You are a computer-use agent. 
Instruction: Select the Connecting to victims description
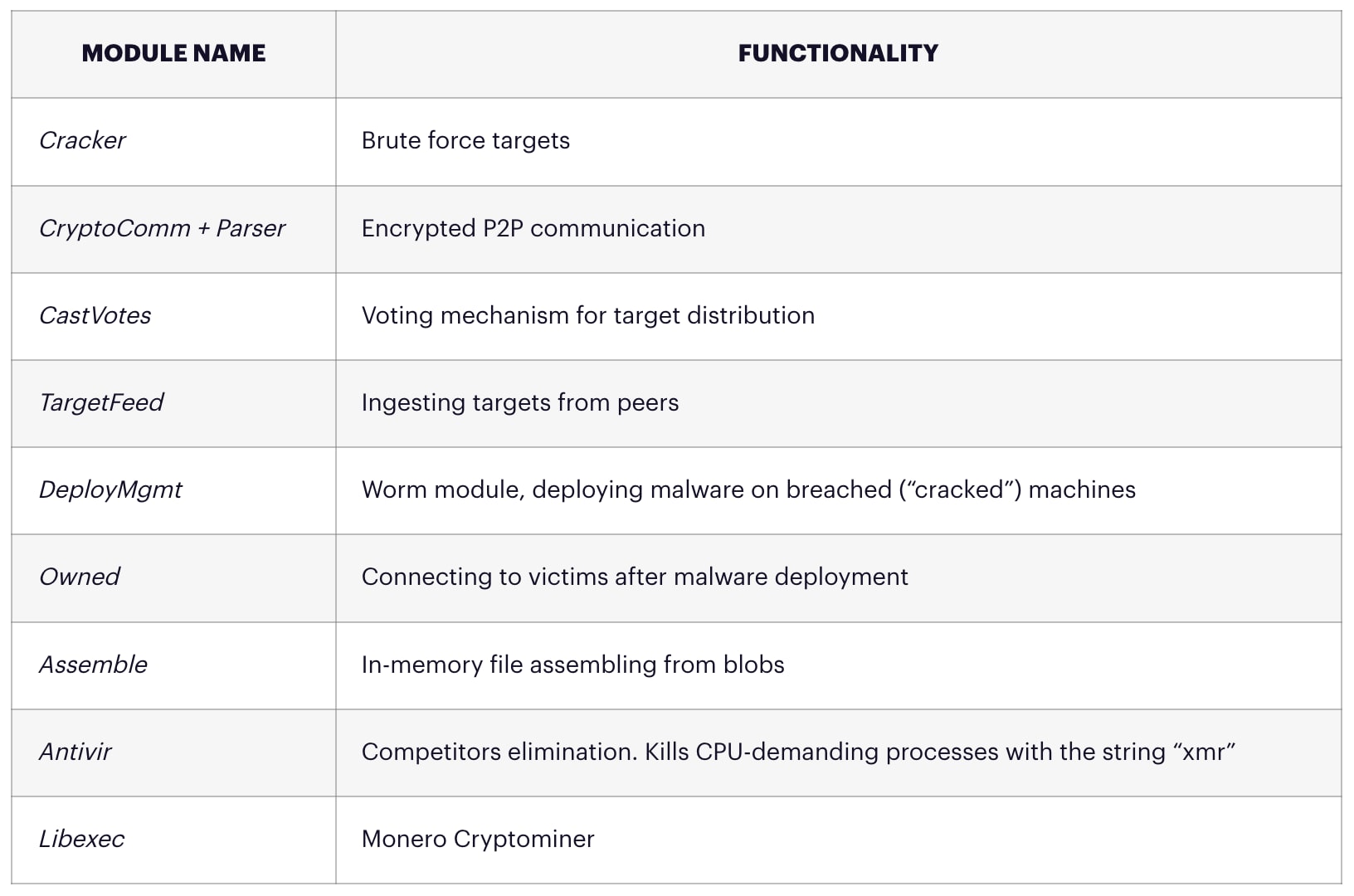pyautogui.click(x=635, y=577)
